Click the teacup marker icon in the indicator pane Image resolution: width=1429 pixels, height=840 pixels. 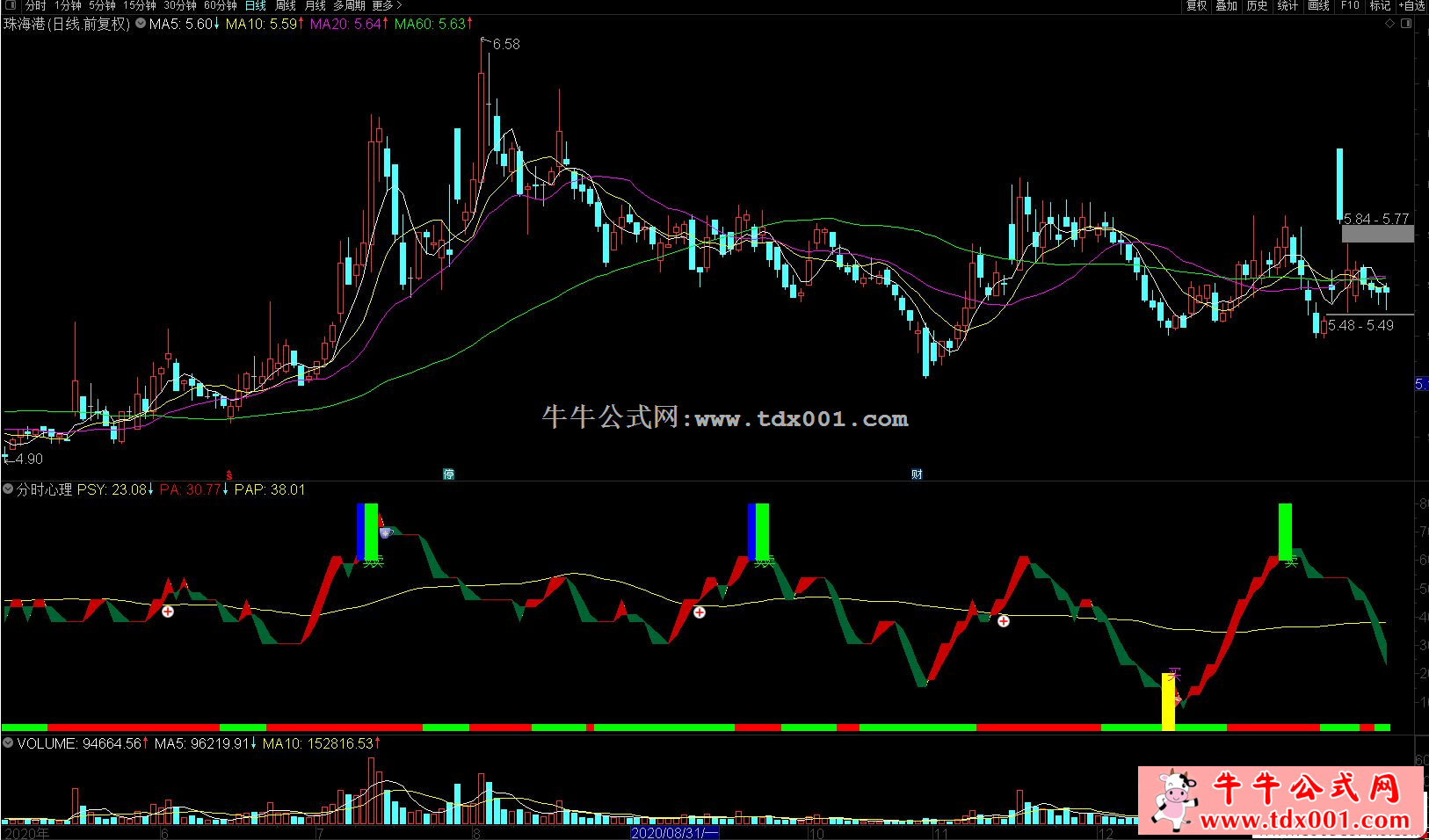(x=384, y=532)
